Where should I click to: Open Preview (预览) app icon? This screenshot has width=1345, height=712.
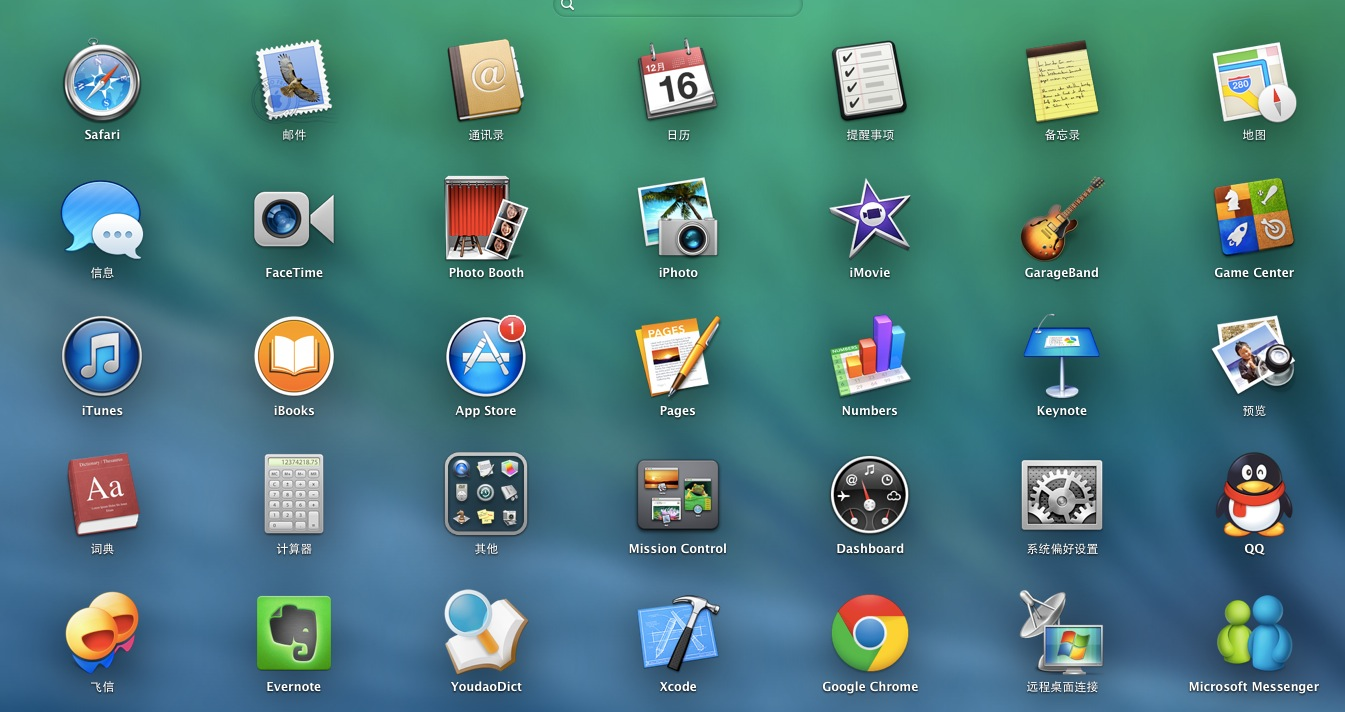pyautogui.click(x=1254, y=357)
